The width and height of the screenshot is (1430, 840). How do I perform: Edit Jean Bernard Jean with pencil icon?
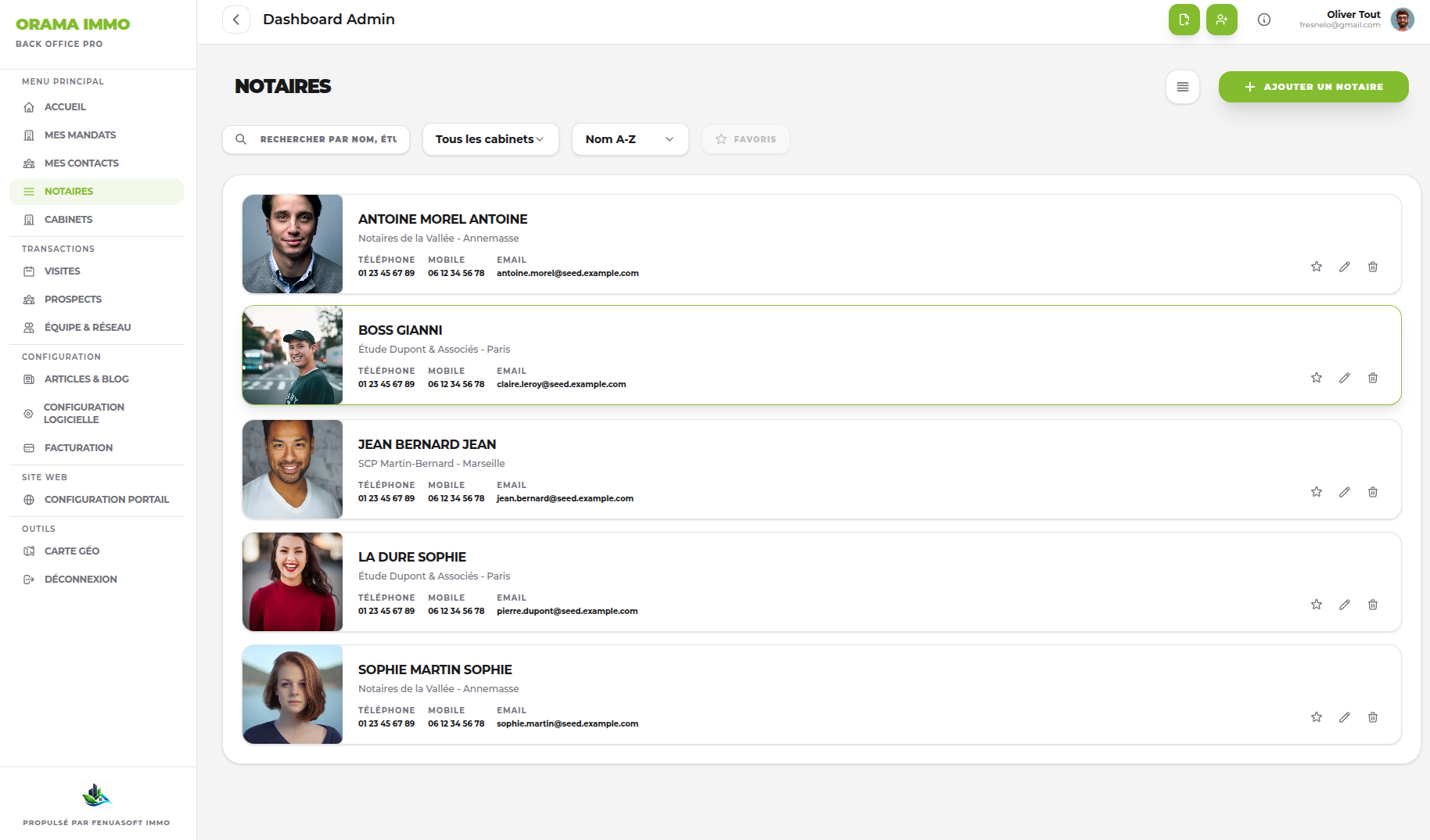point(1345,492)
